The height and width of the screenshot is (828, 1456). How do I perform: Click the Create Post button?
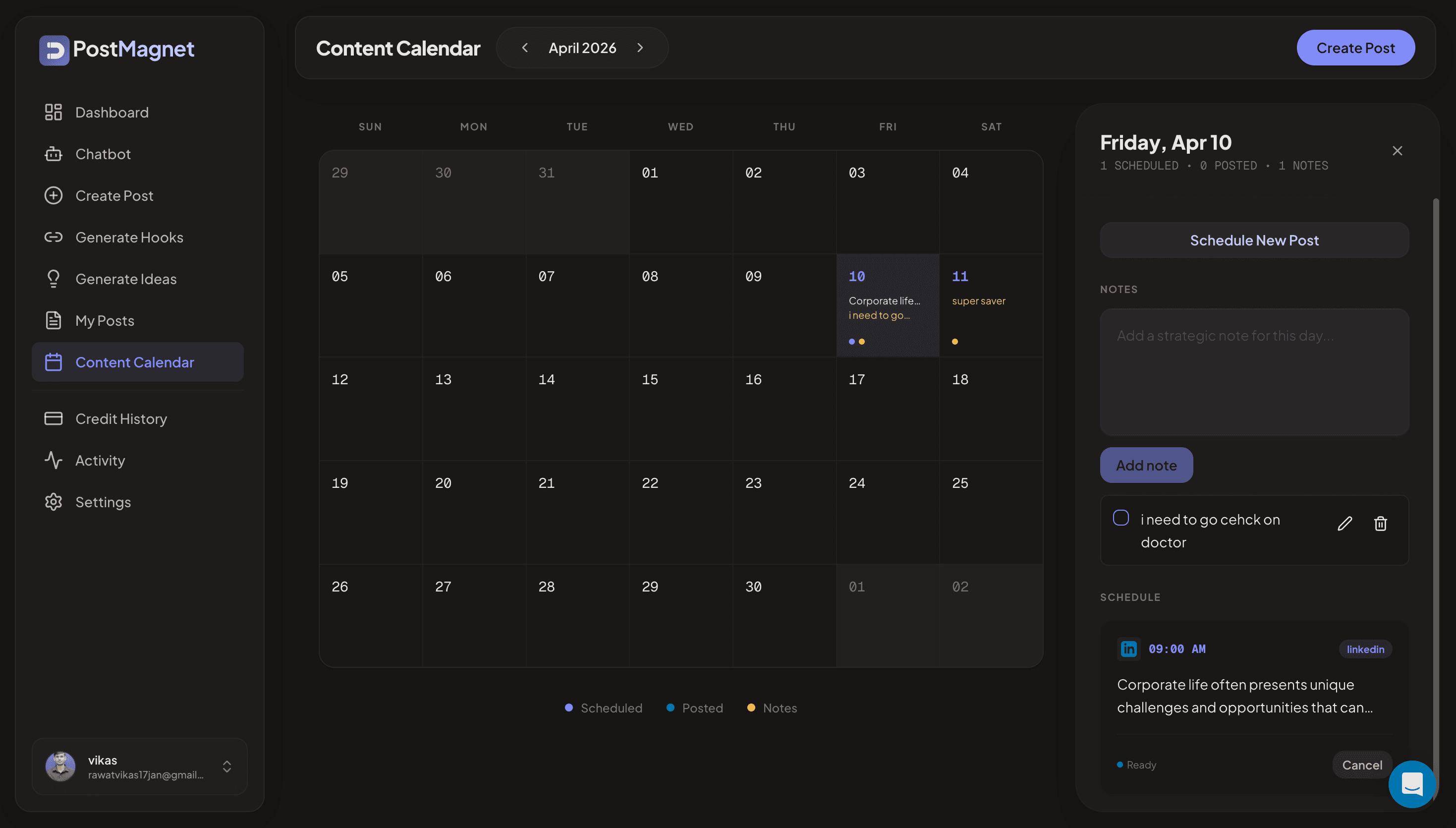coord(1355,47)
